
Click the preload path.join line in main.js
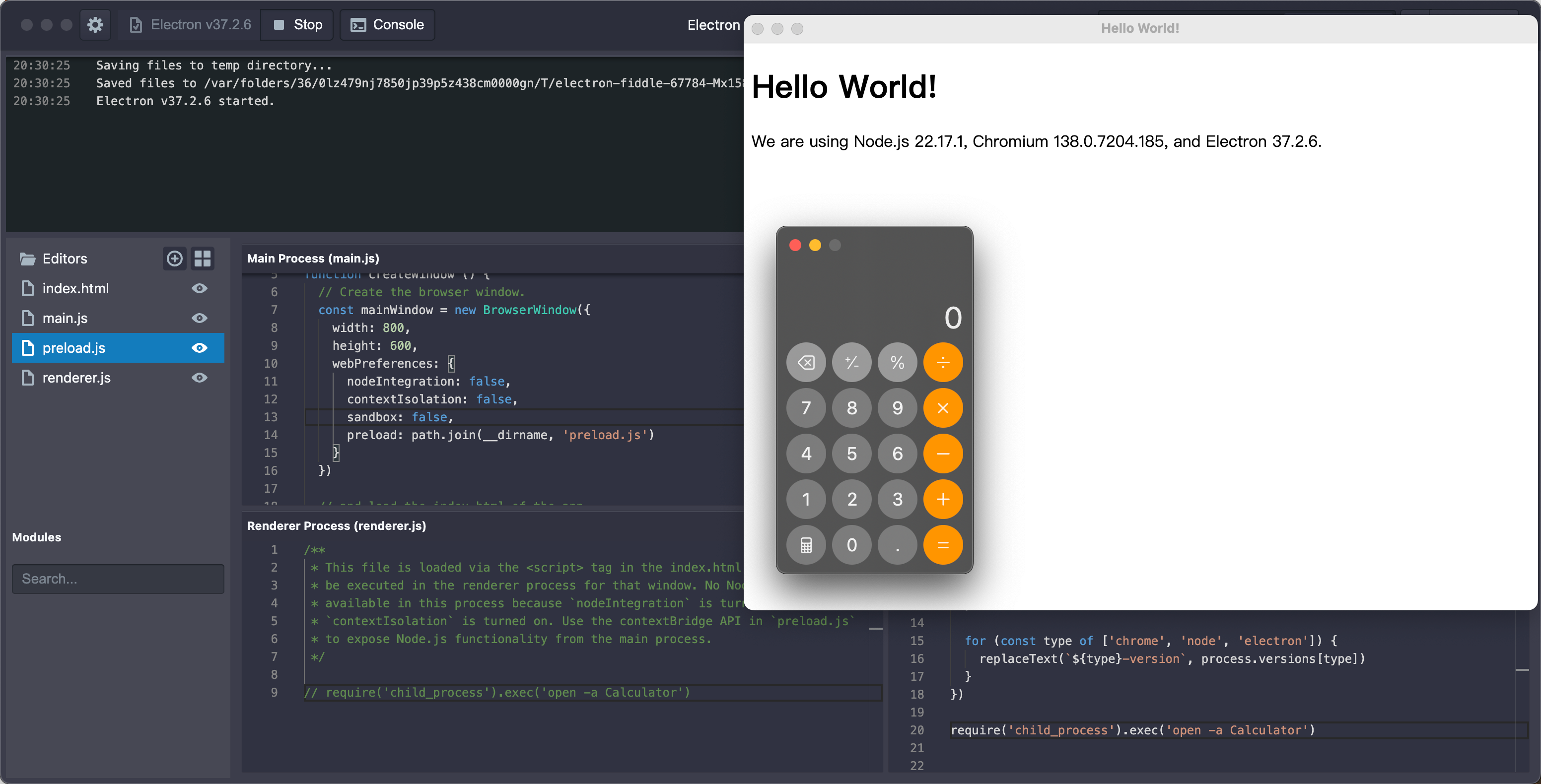pos(500,435)
